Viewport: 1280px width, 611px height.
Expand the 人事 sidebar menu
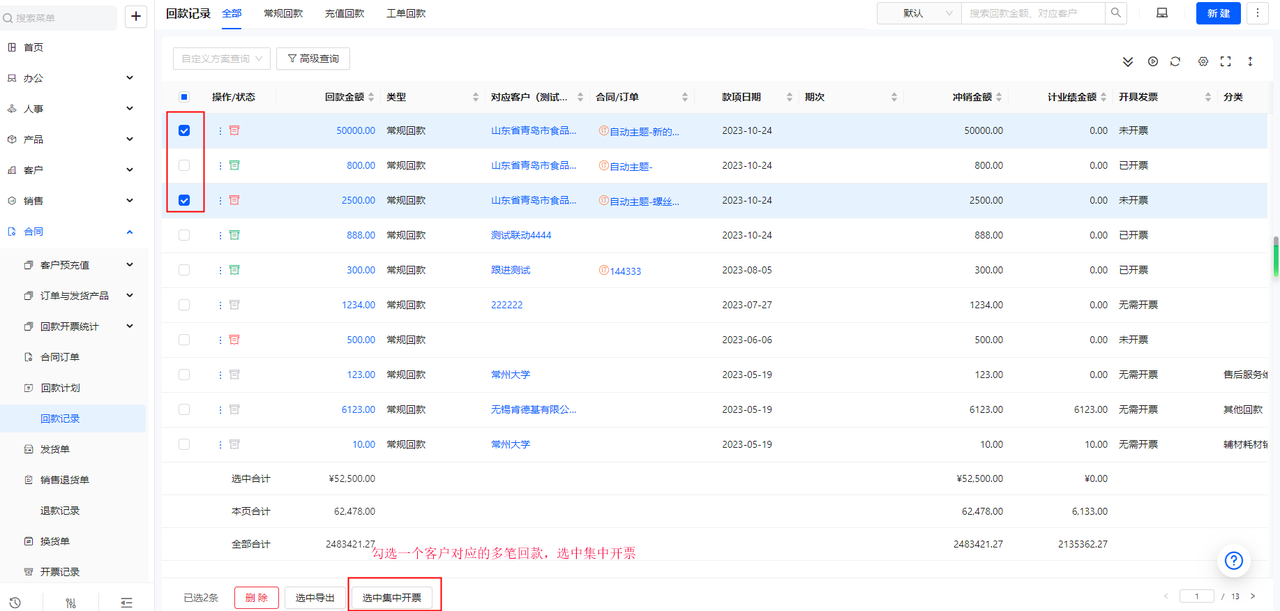[129, 108]
